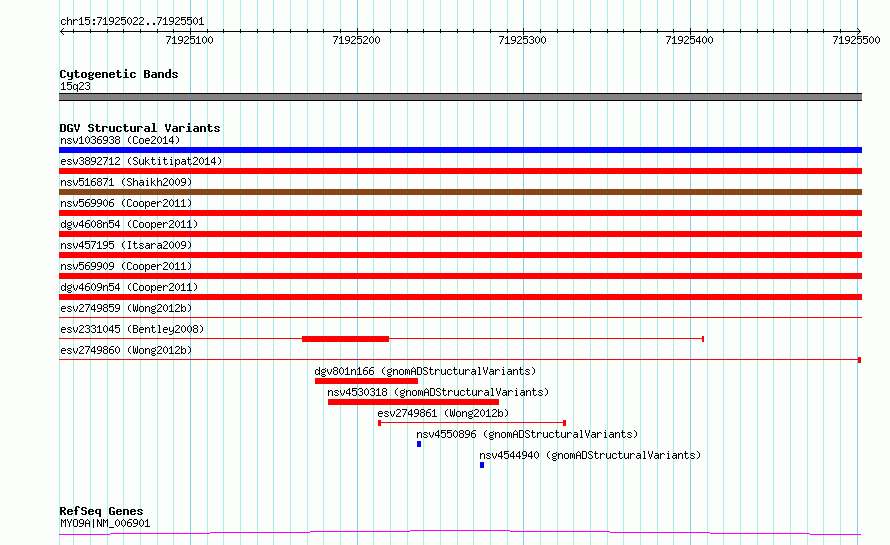Click the dgv801n166 (gnomADStructuralVariants) label
Viewport: 890px width, 545px height.
425,371
